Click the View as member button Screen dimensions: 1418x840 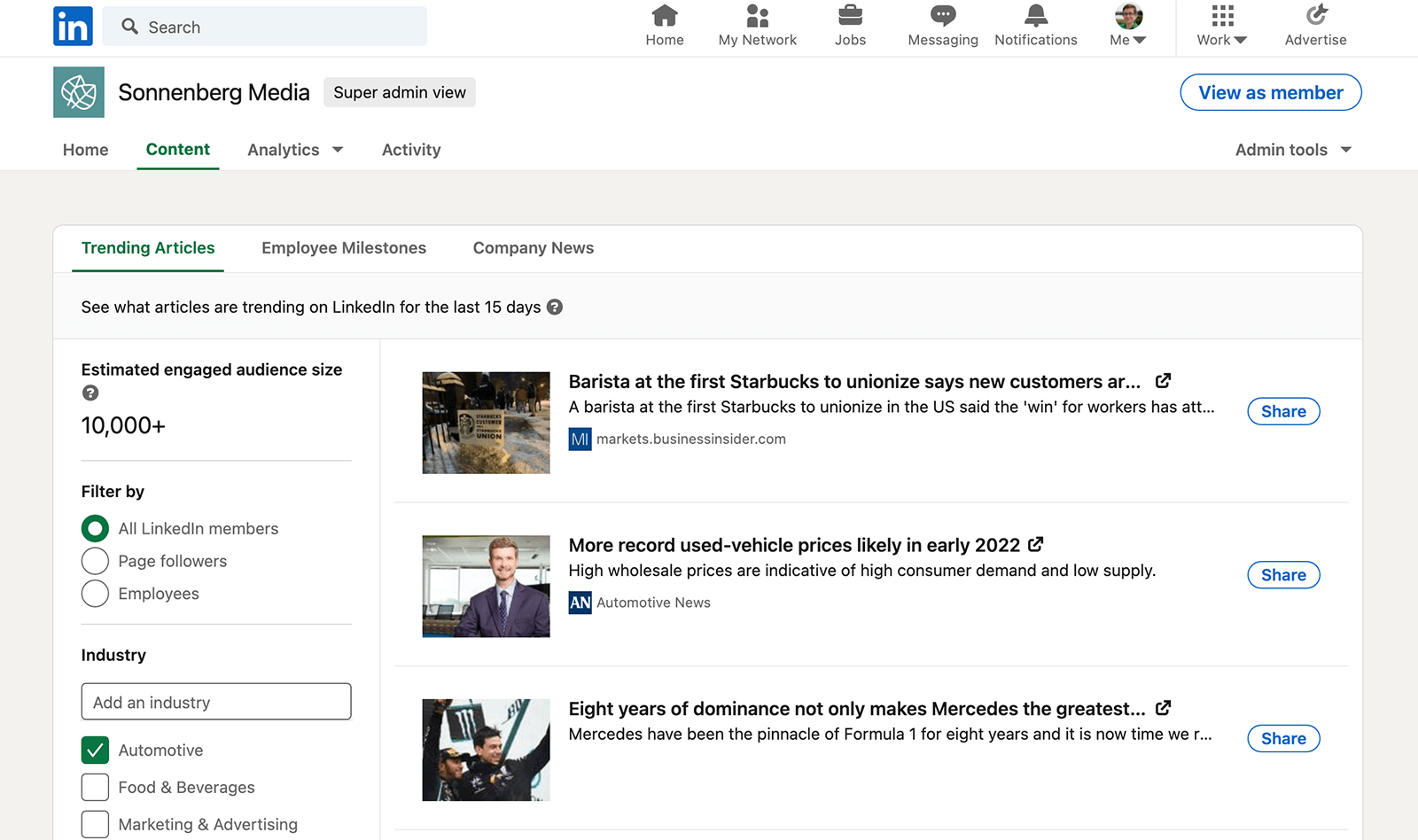(1271, 92)
